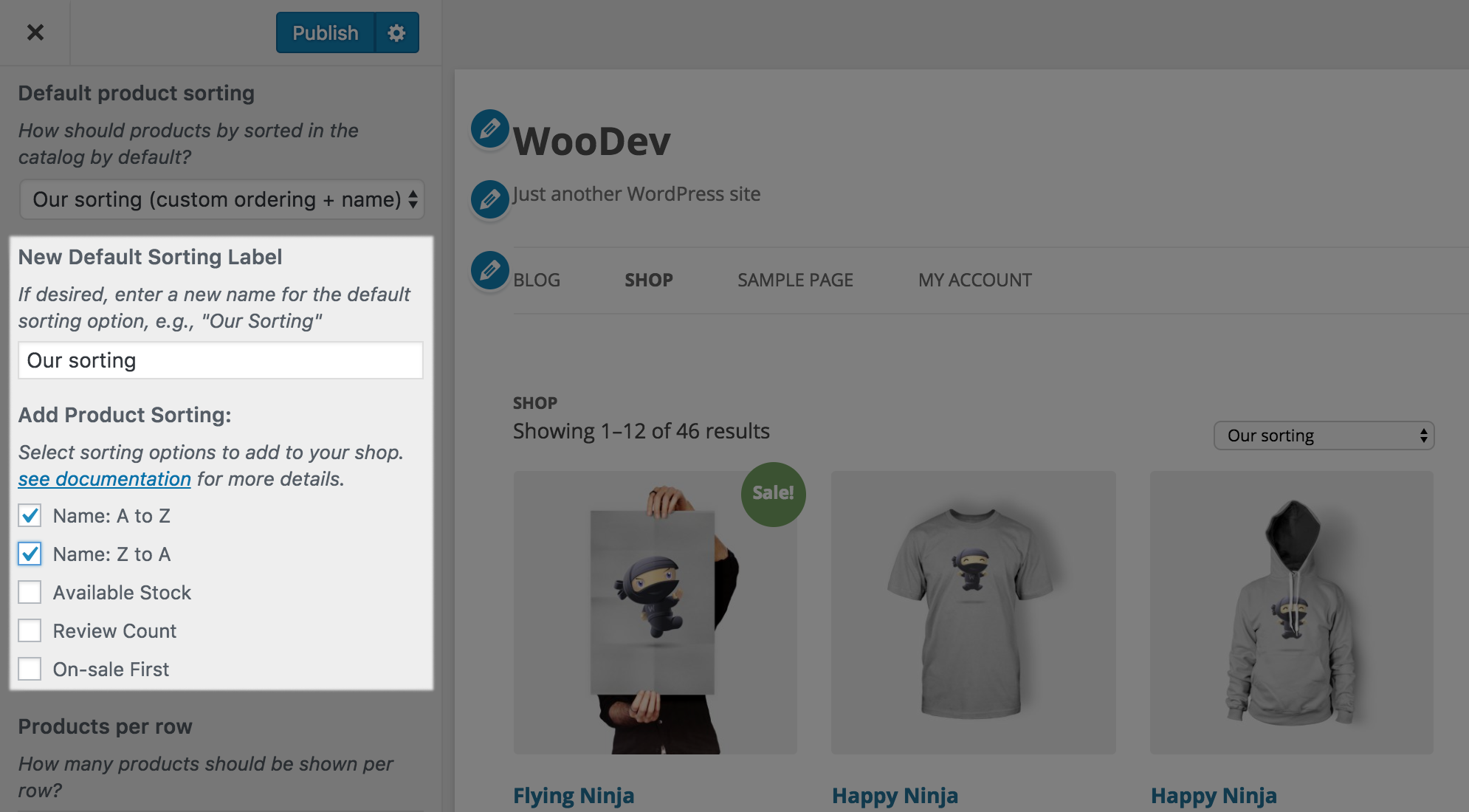Open the hoodie Happy Ninja product image
The width and height of the screenshot is (1469, 812).
(x=1291, y=613)
